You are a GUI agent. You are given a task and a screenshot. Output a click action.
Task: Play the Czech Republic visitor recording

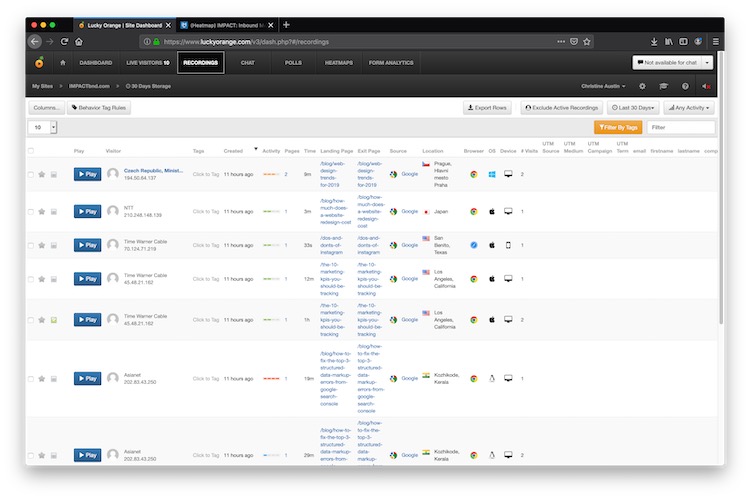pyautogui.click(x=88, y=174)
